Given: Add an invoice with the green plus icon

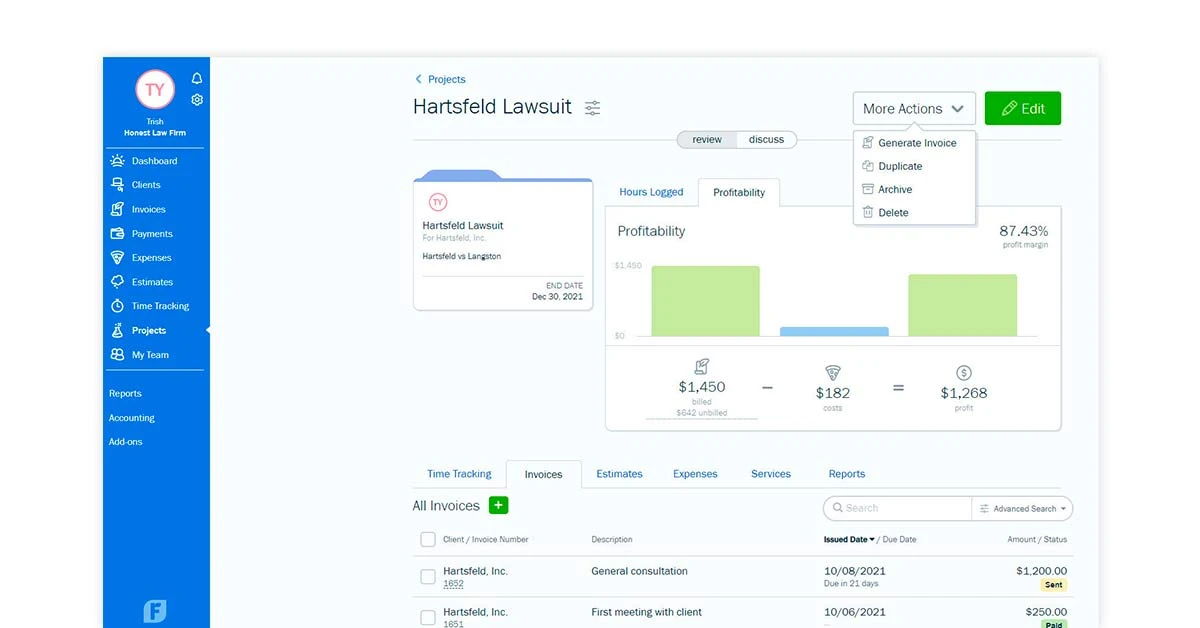Looking at the screenshot, I should pos(498,505).
